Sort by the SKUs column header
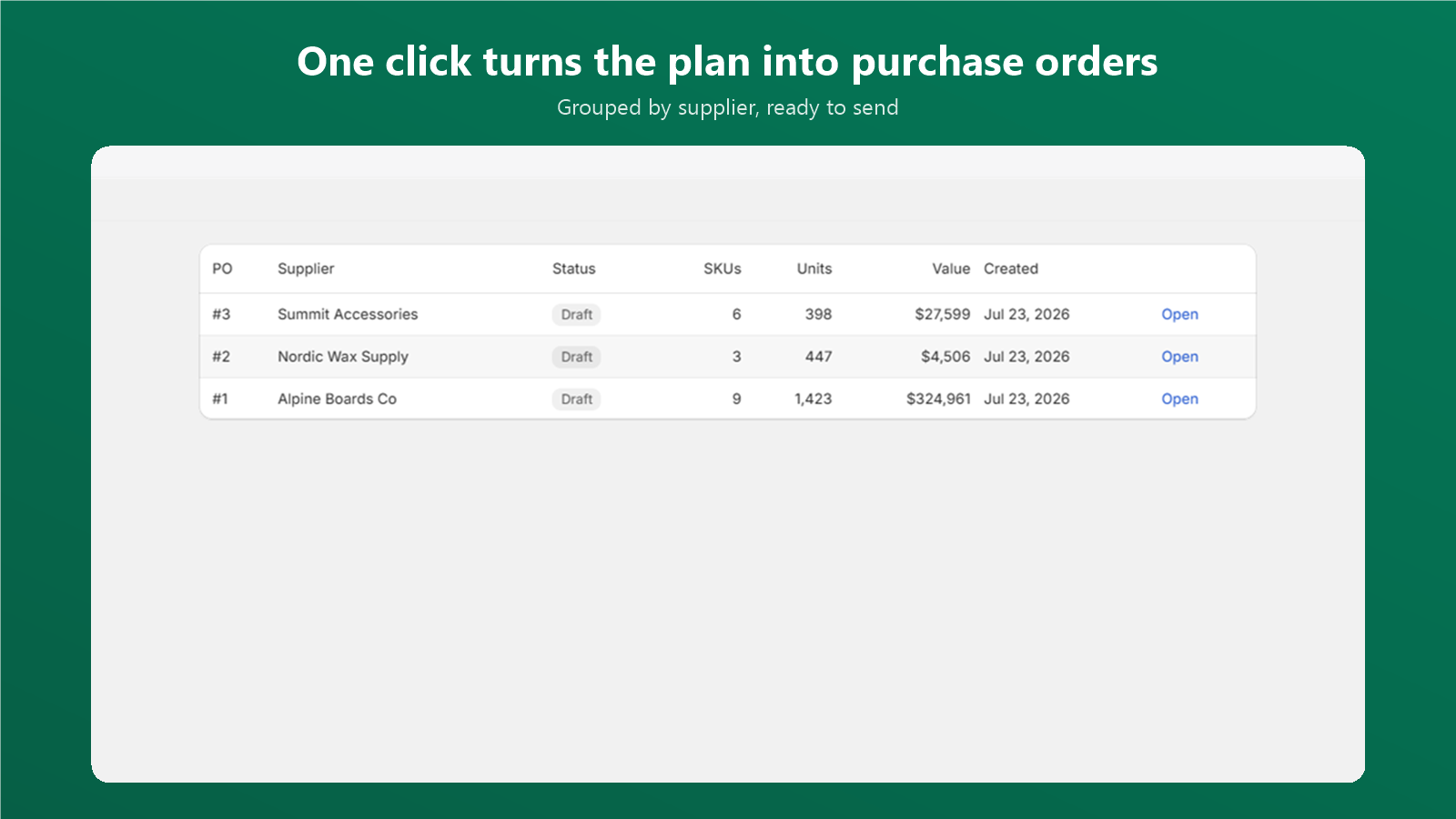The image size is (1456, 819). pyautogui.click(x=723, y=268)
